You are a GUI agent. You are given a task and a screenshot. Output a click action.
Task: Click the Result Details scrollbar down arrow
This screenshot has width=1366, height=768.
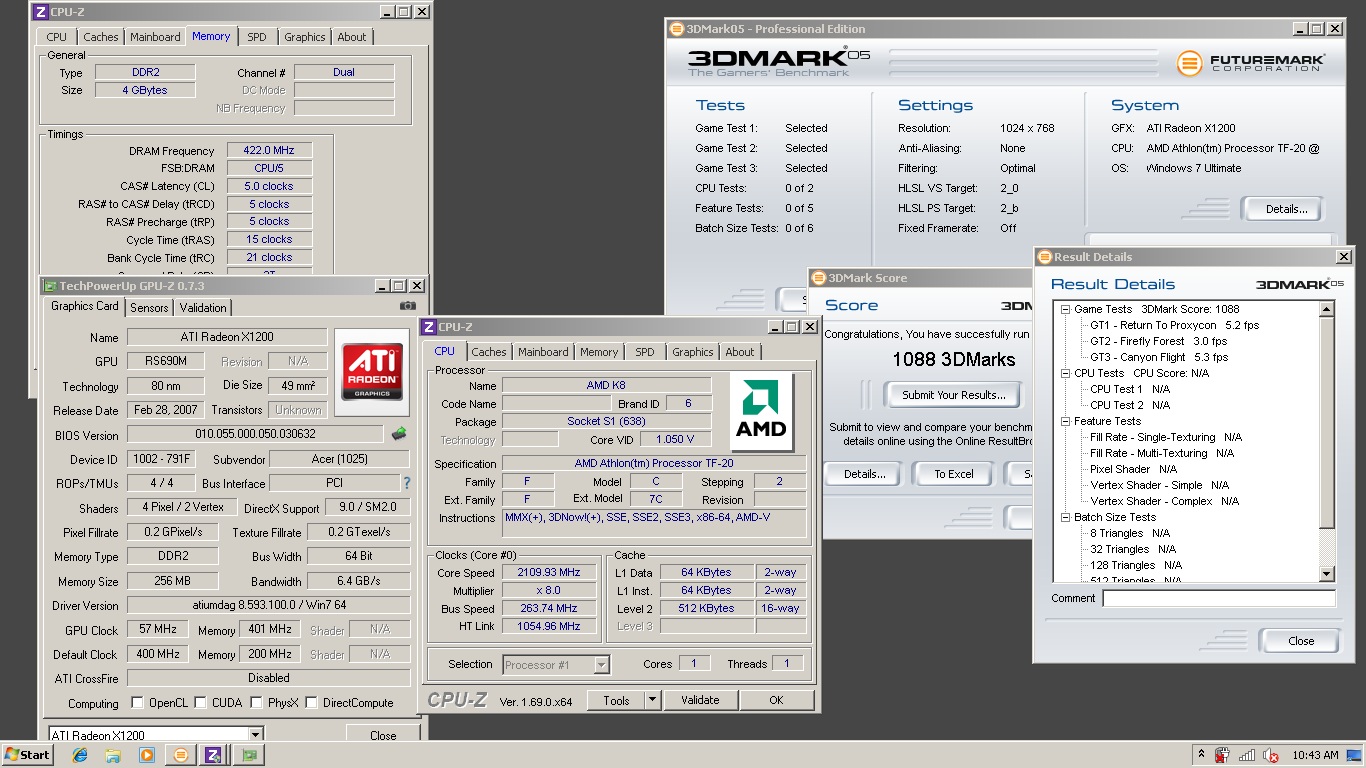(1327, 574)
